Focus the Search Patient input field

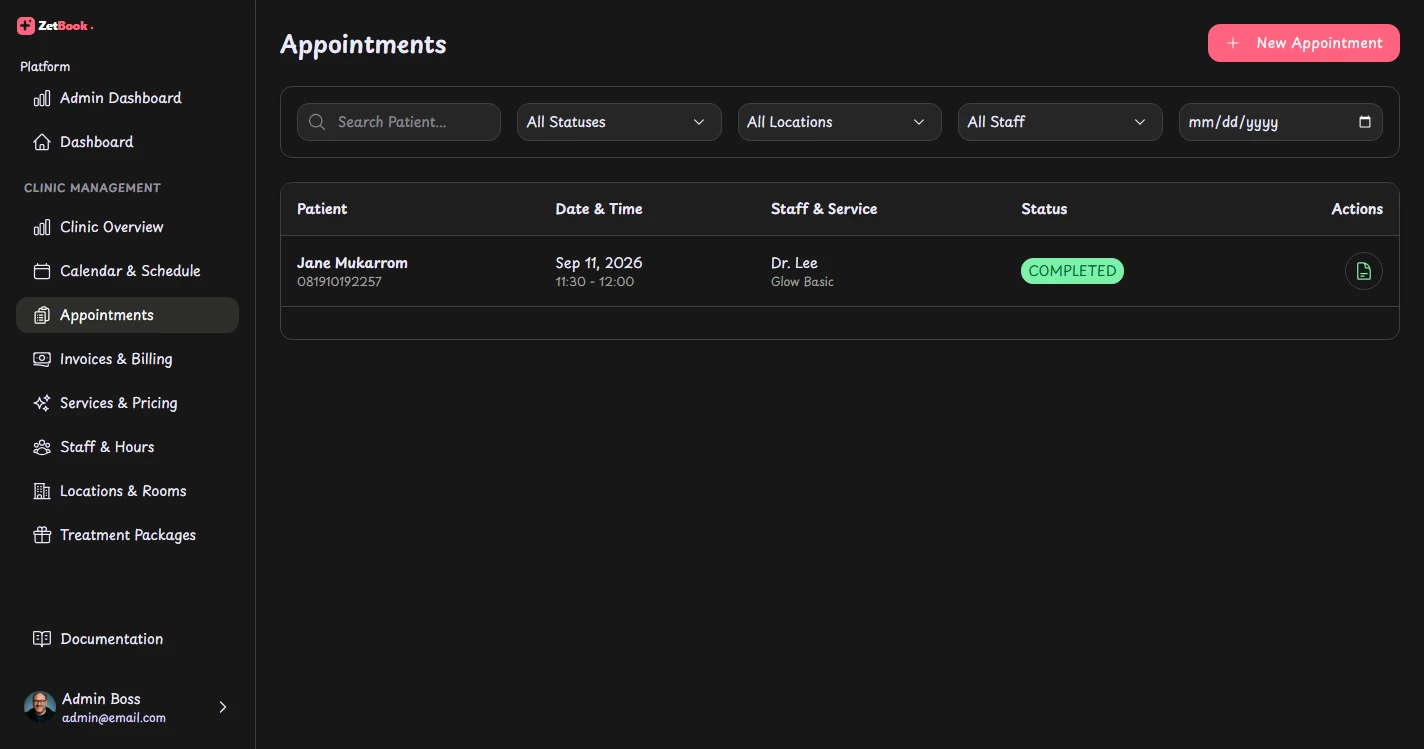(399, 122)
